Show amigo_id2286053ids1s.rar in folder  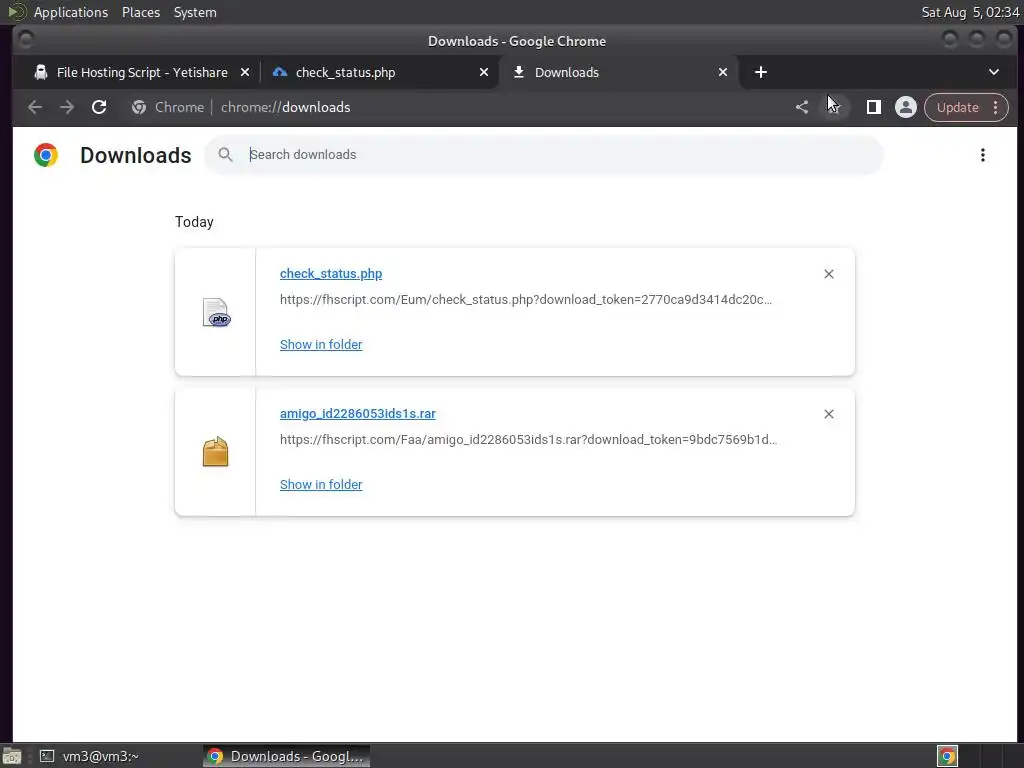pyautogui.click(x=321, y=485)
